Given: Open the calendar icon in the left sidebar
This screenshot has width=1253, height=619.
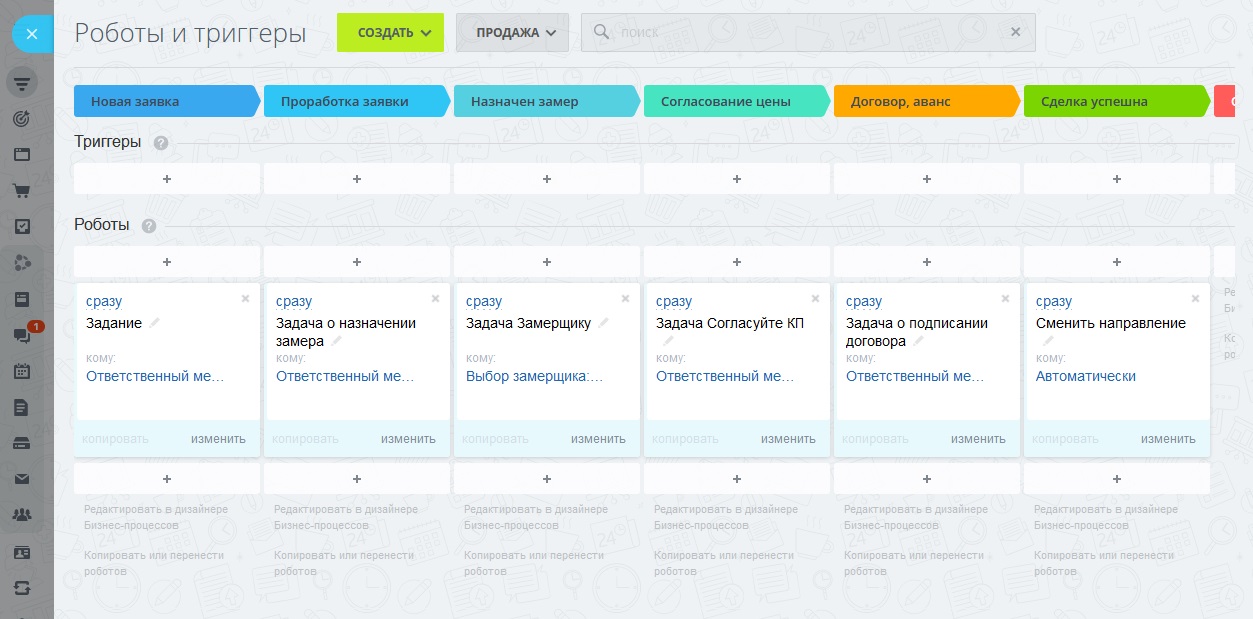Looking at the screenshot, I should pyautogui.click(x=21, y=371).
